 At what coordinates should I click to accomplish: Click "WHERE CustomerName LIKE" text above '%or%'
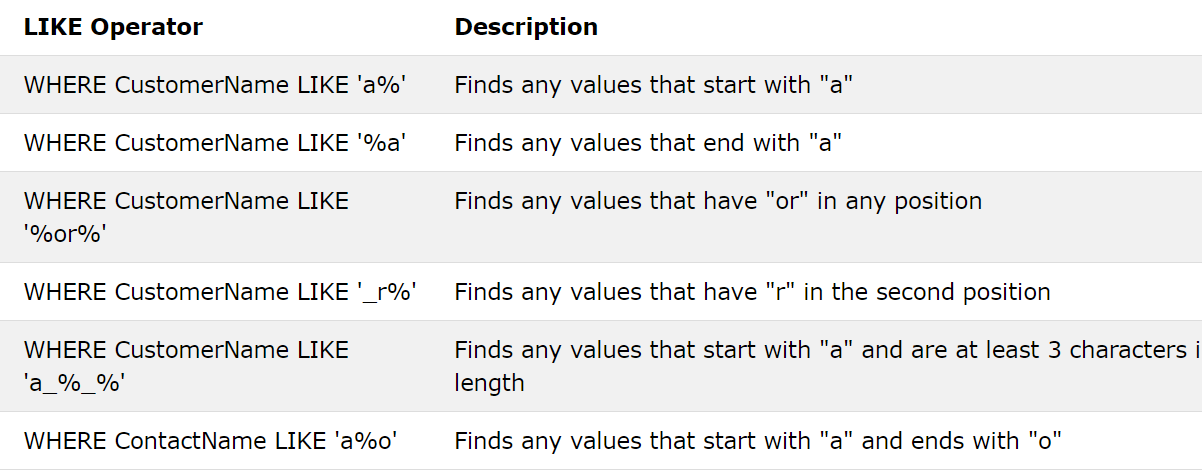186,201
